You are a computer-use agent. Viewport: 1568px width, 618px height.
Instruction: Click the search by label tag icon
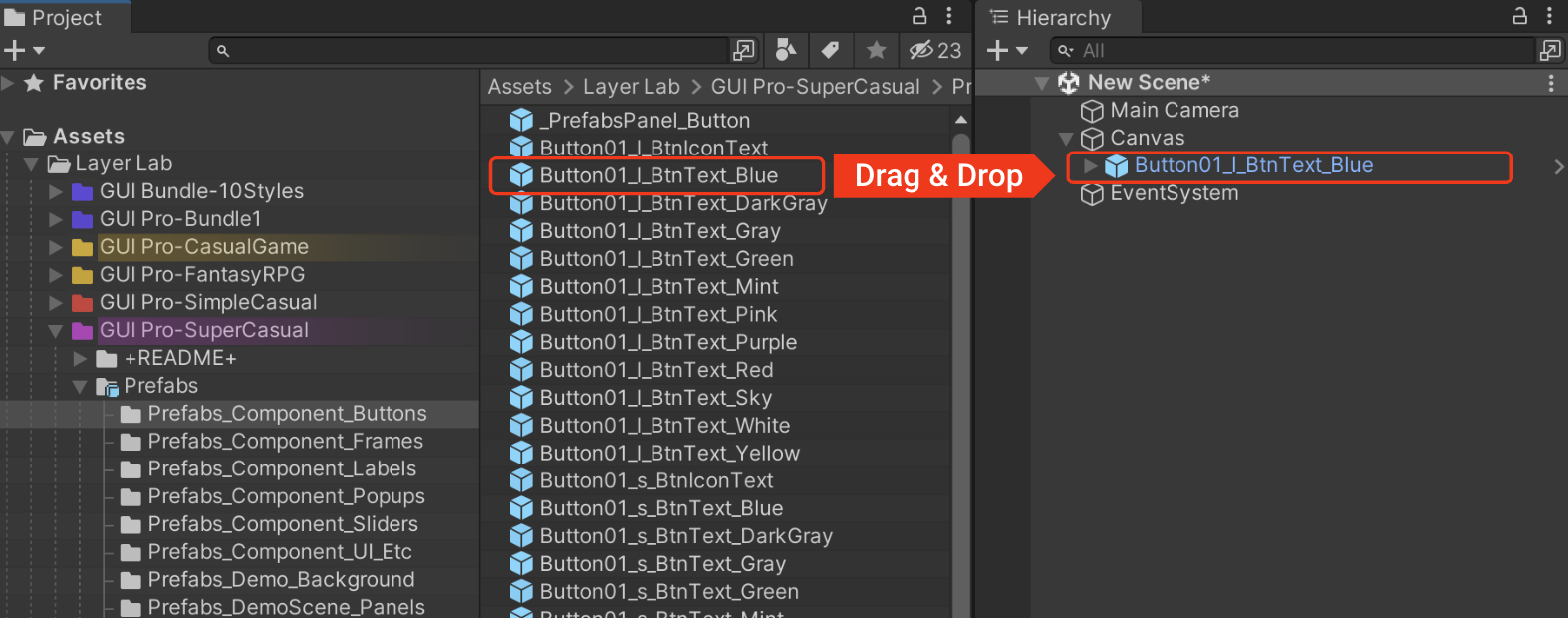tap(830, 50)
